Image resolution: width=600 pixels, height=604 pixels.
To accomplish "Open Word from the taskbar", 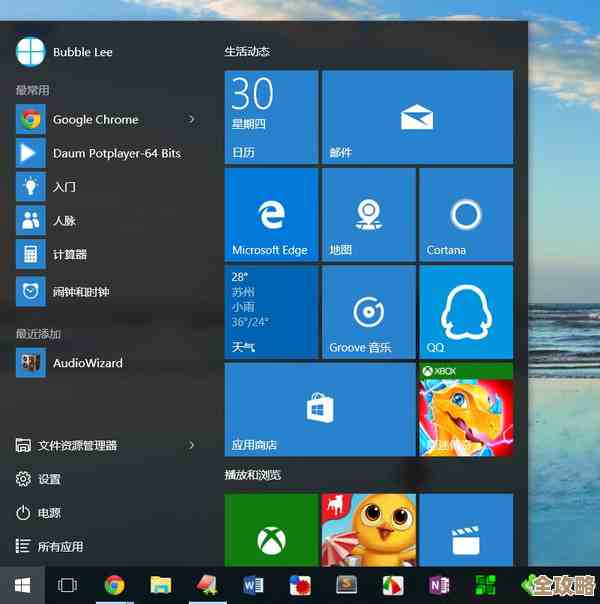I will 253,585.
